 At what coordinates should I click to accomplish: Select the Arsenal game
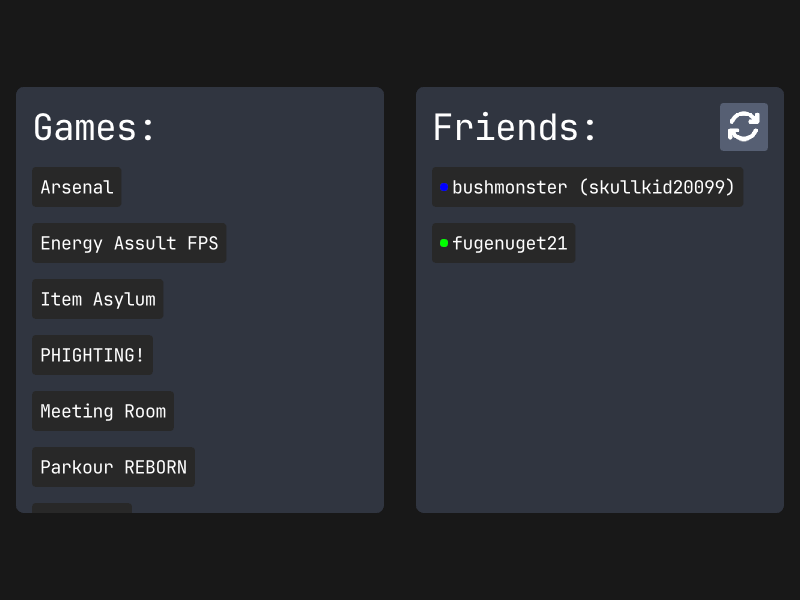77,187
